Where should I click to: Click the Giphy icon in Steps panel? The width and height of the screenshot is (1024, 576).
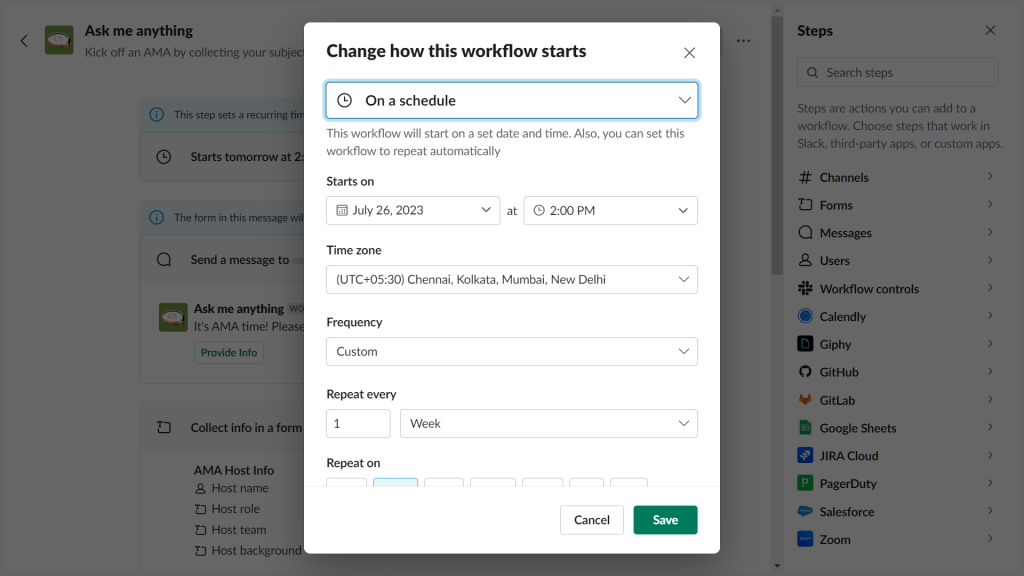pyautogui.click(x=806, y=343)
